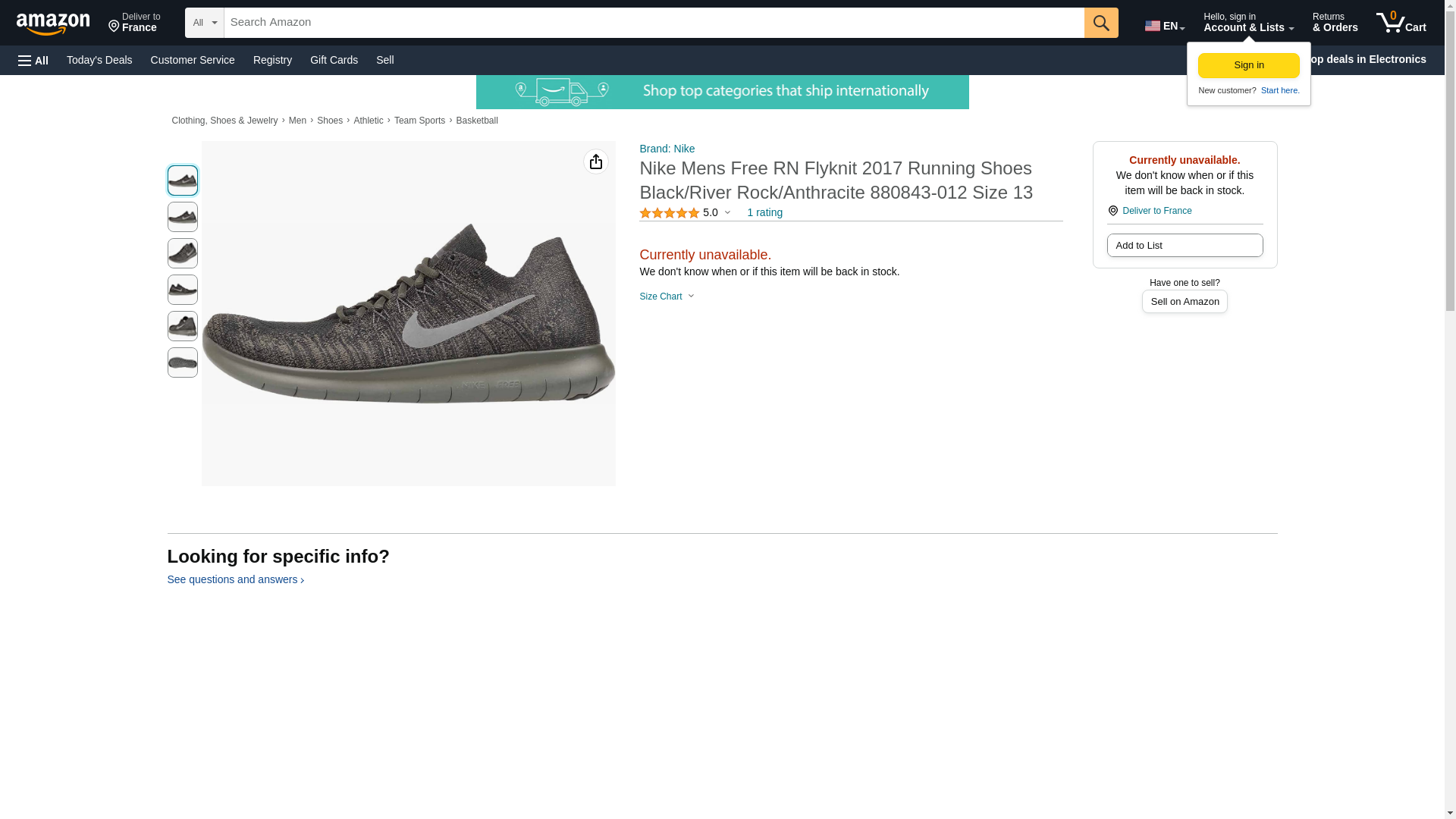Open the language selector flag EN

pyautogui.click(x=1164, y=26)
